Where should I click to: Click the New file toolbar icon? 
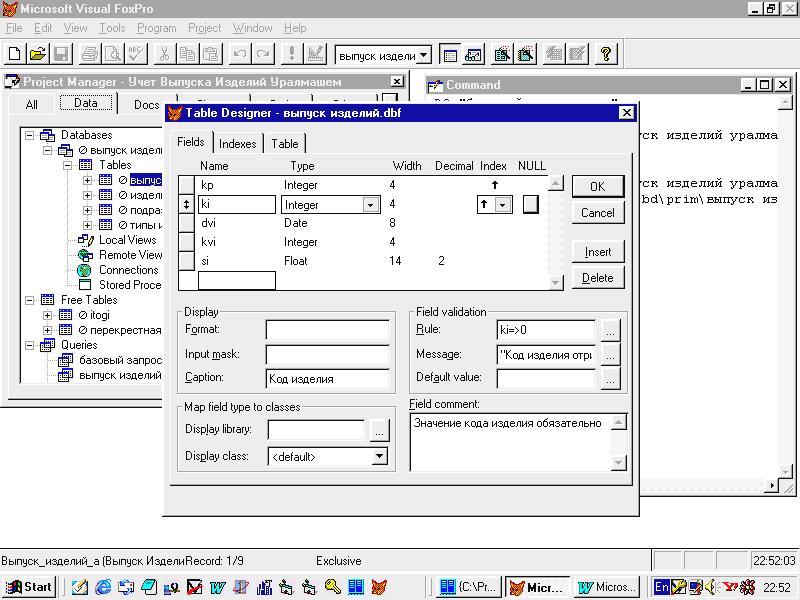(15, 54)
